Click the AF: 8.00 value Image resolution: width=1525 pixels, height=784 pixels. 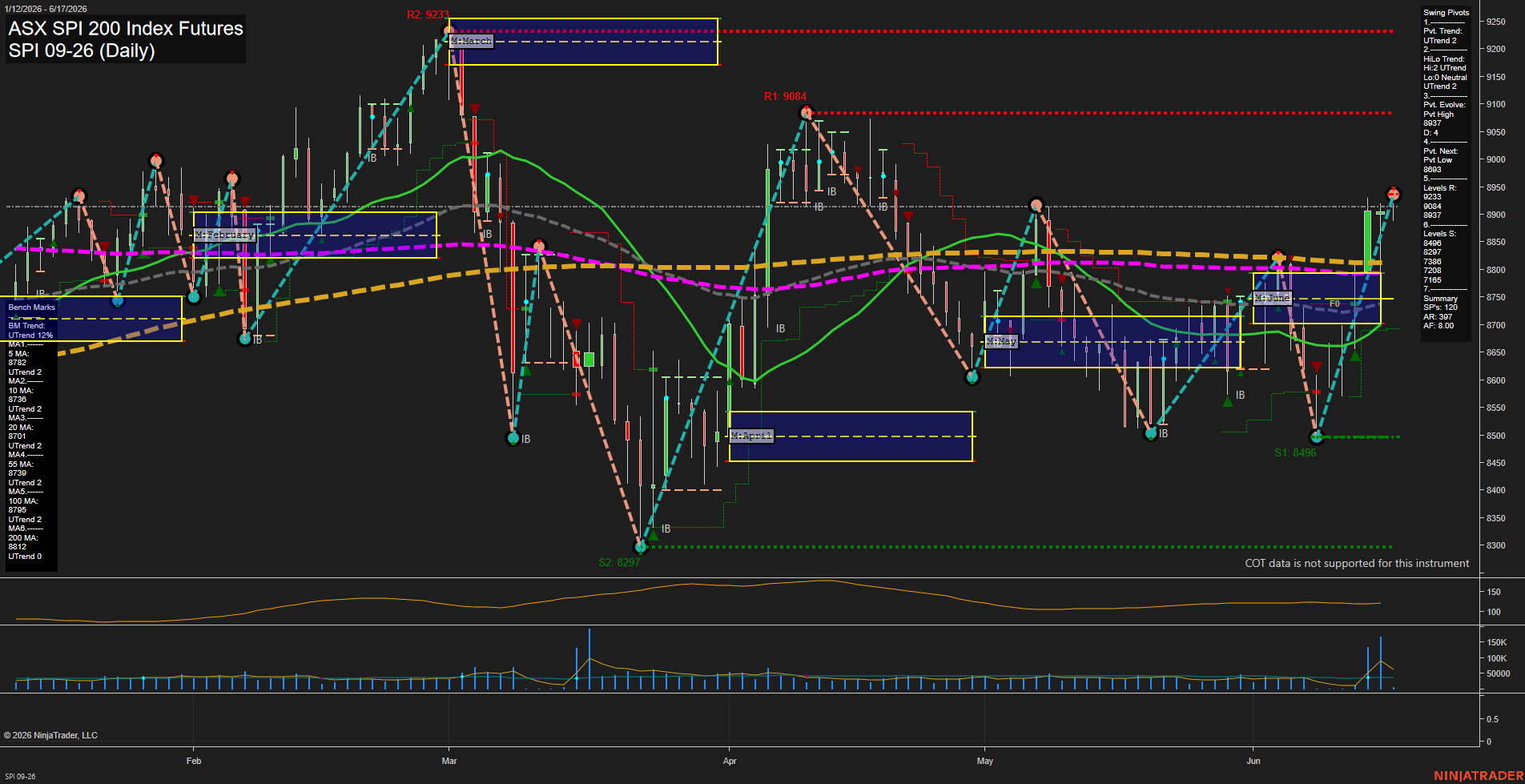1438,326
